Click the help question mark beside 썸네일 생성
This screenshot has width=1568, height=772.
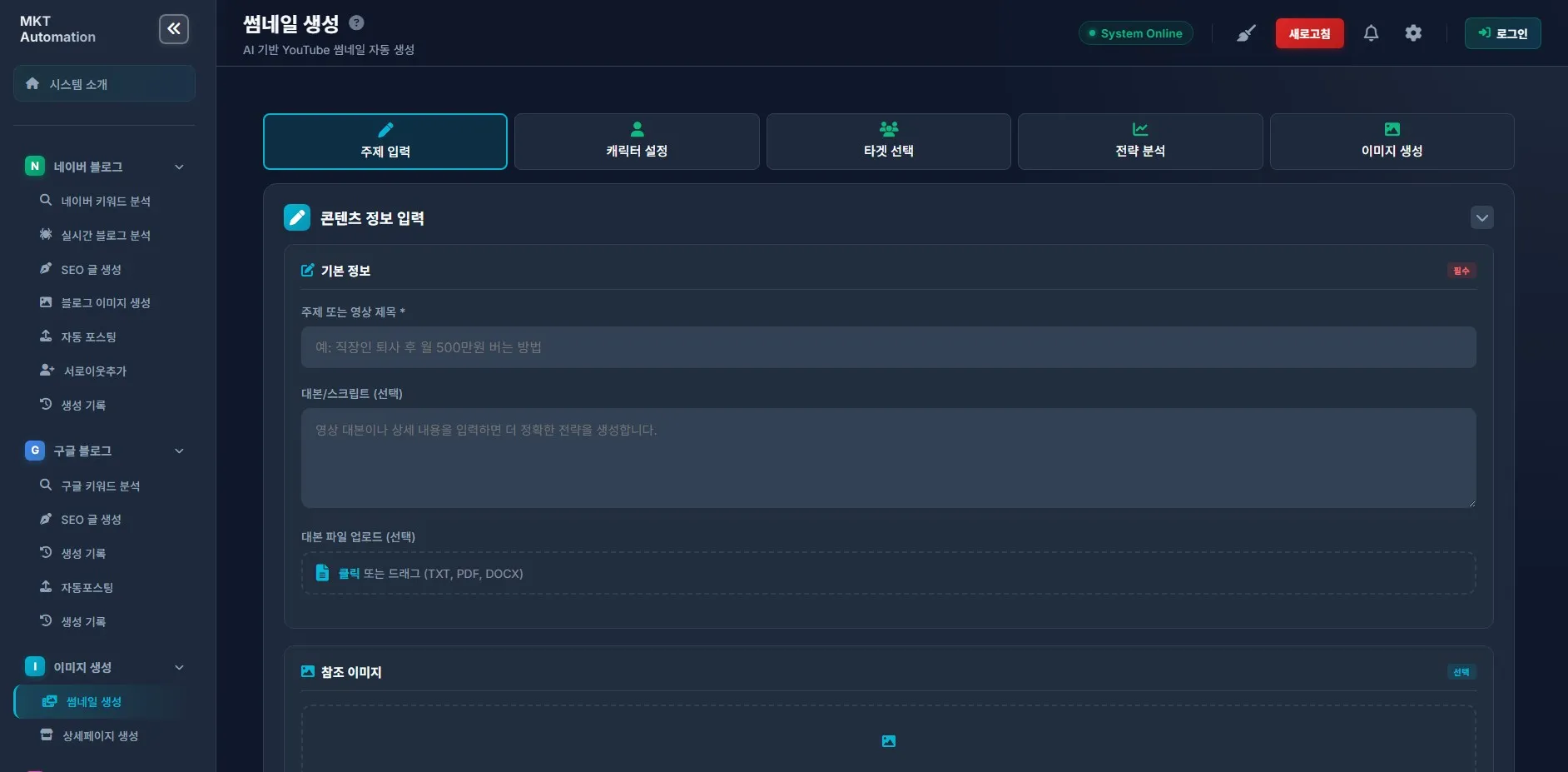356,22
